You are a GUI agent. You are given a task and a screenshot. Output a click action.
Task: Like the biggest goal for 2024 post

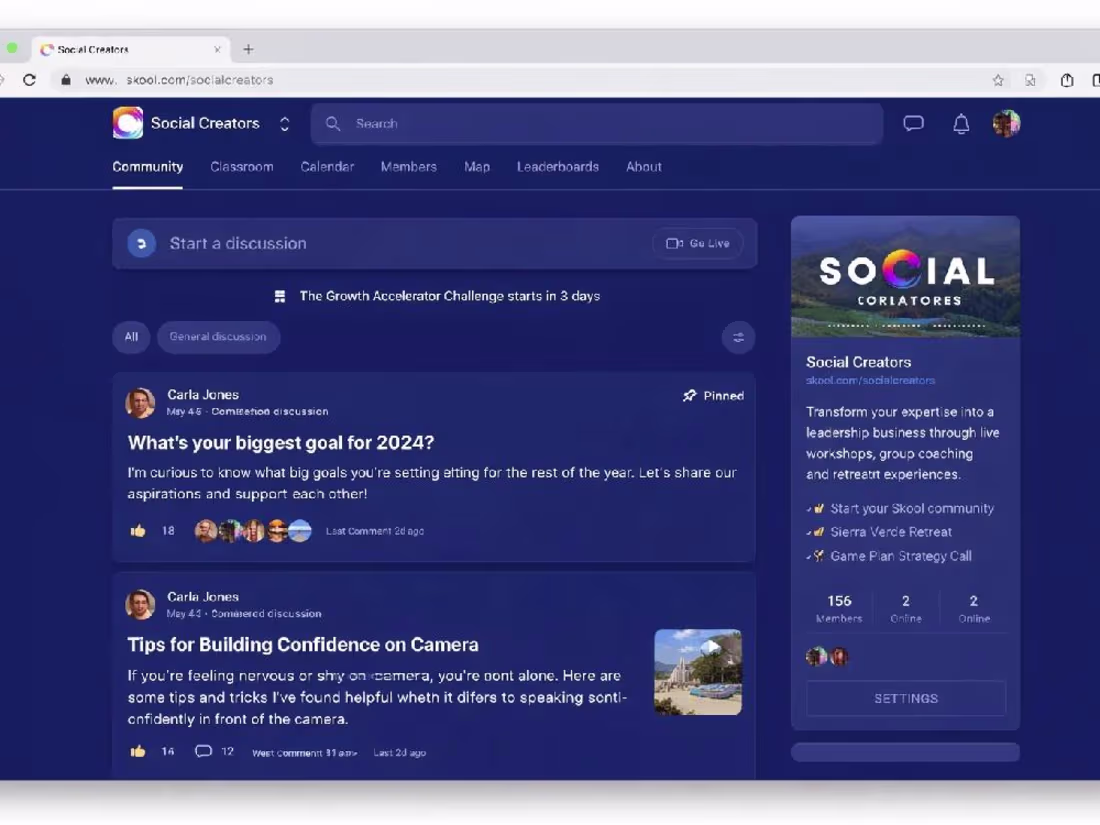(138, 531)
